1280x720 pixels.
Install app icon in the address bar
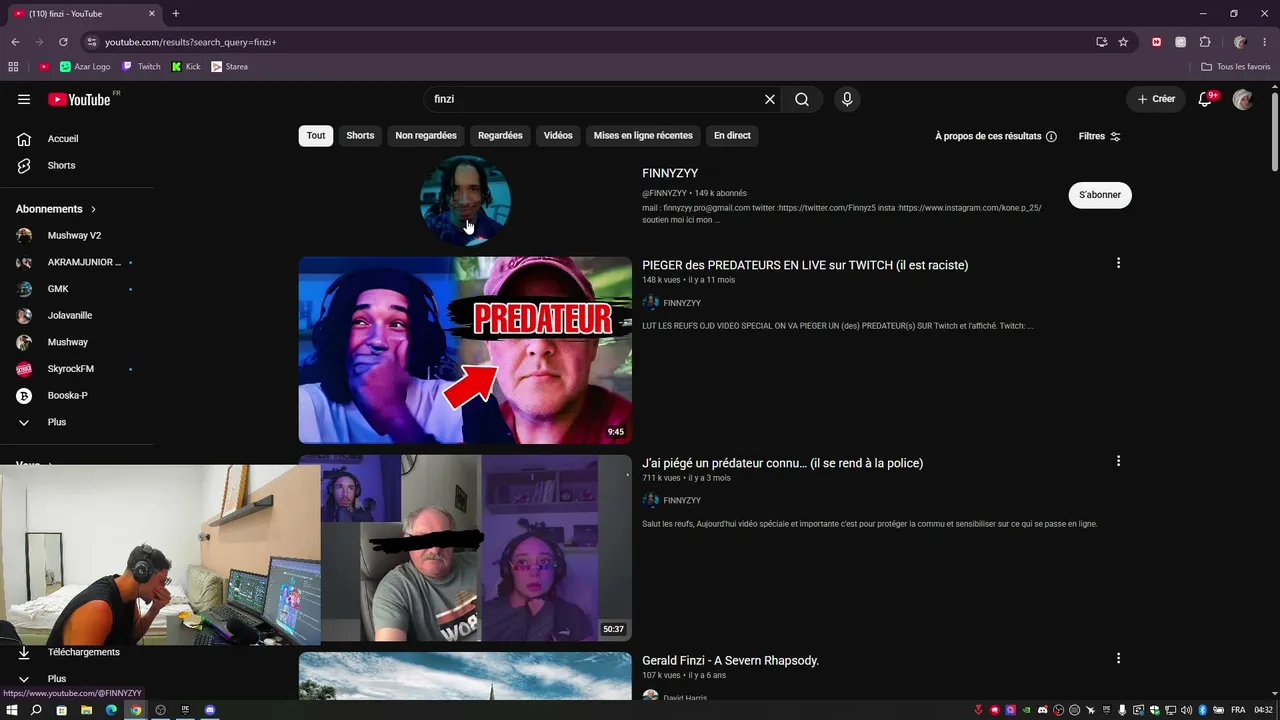click(x=1101, y=42)
